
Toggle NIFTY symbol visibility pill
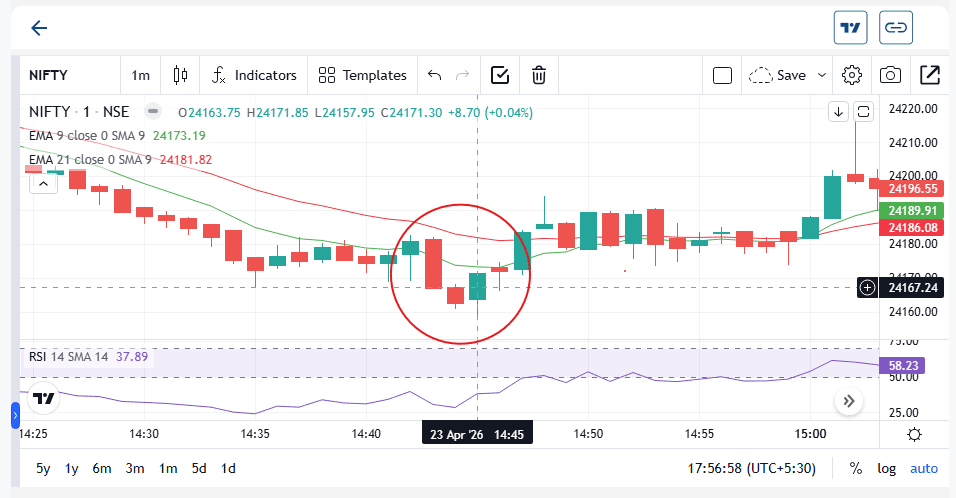pos(153,112)
